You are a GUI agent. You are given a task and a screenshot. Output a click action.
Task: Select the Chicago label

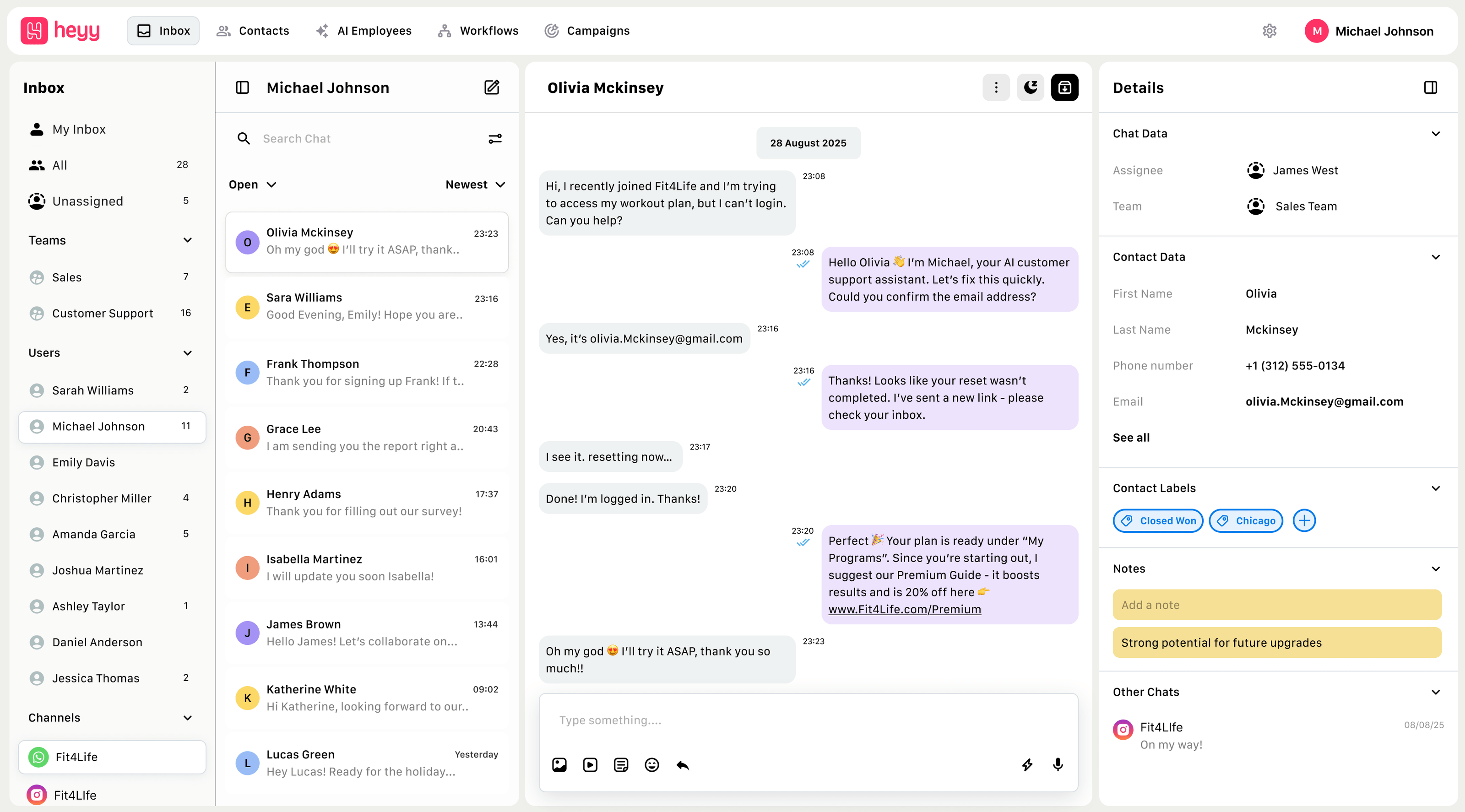coord(1245,520)
